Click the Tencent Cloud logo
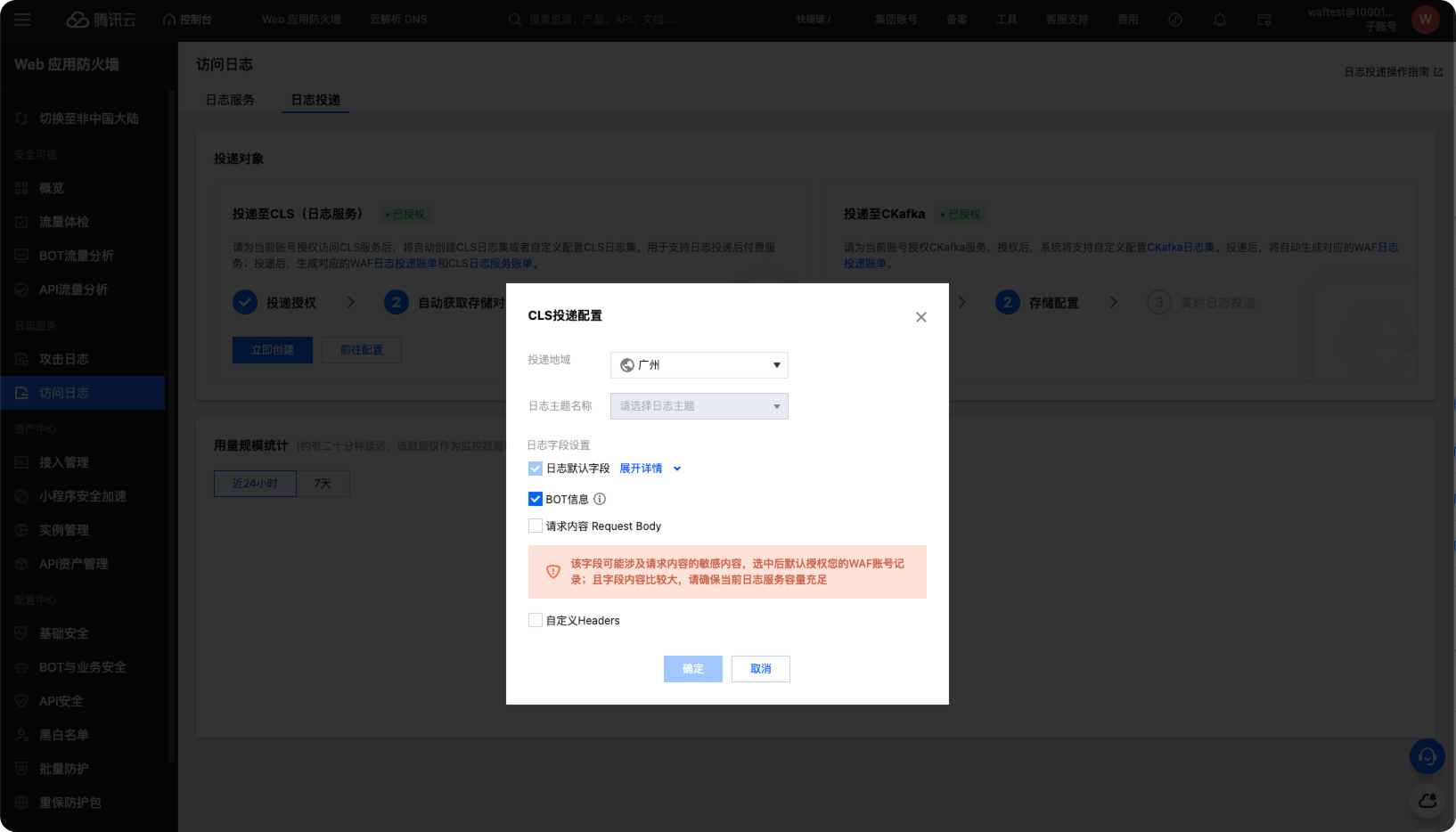The height and width of the screenshot is (832, 1456). point(102,20)
